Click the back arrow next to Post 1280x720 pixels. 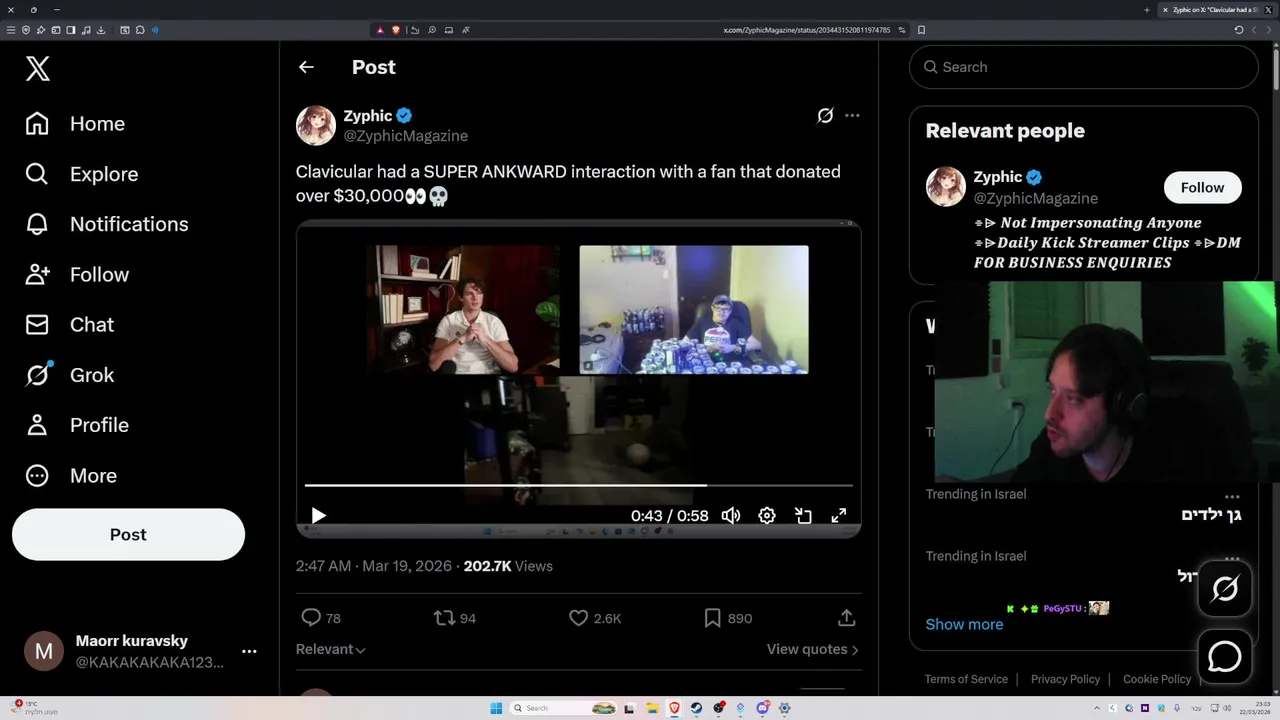pos(306,67)
